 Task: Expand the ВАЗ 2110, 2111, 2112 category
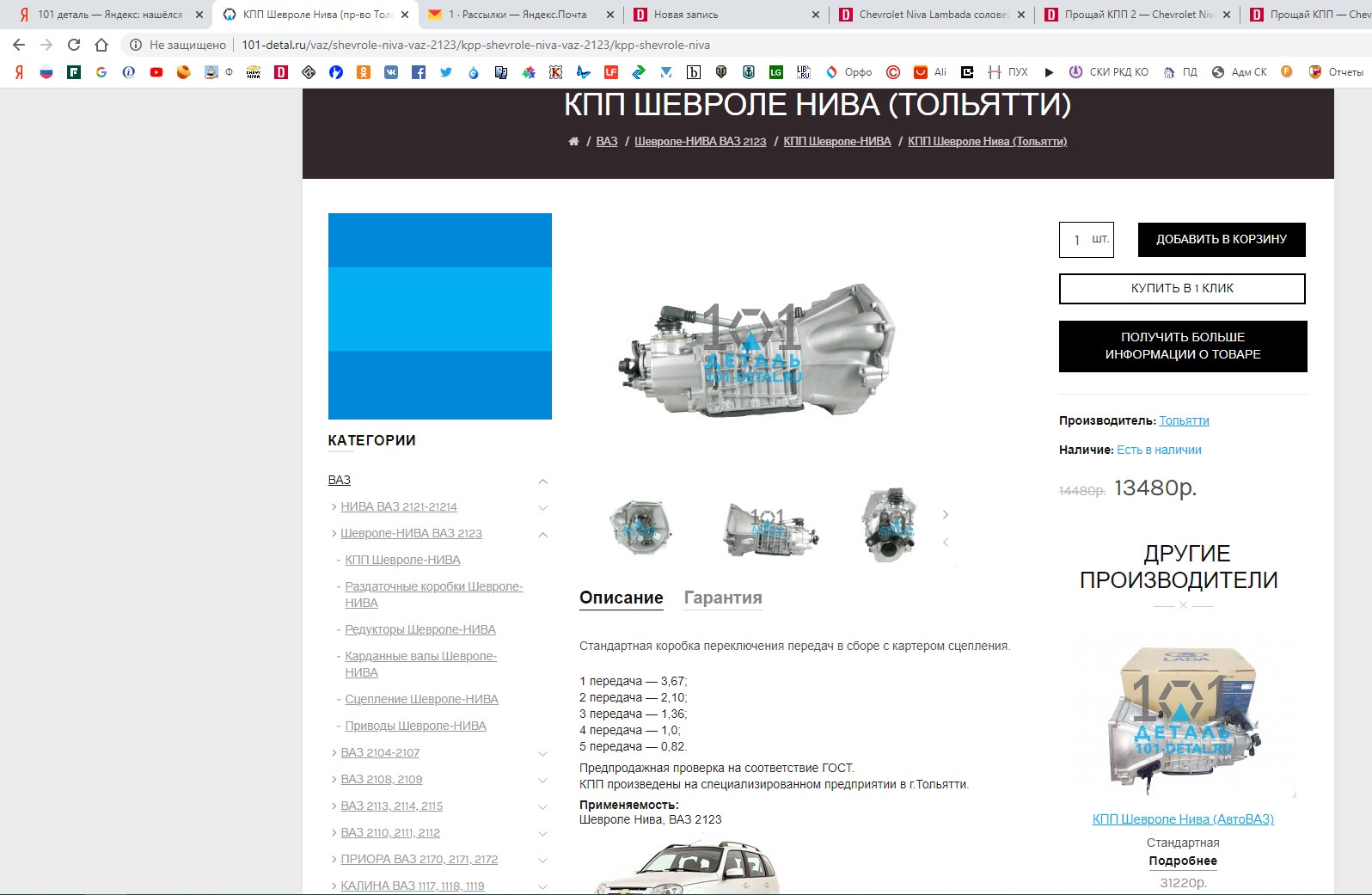[x=542, y=834]
